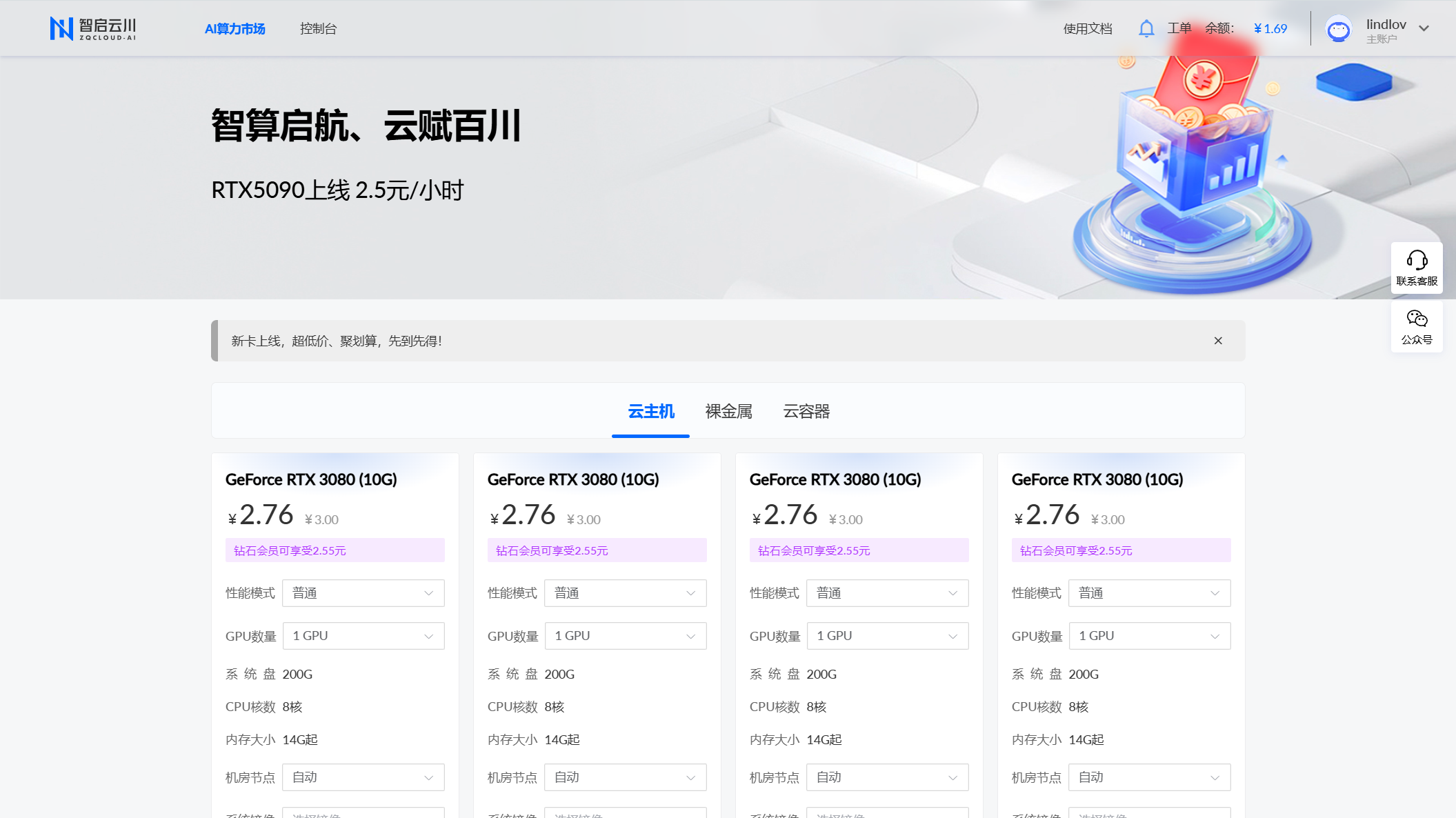Click the 工单 link in header
1456x818 pixels.
1179,28
